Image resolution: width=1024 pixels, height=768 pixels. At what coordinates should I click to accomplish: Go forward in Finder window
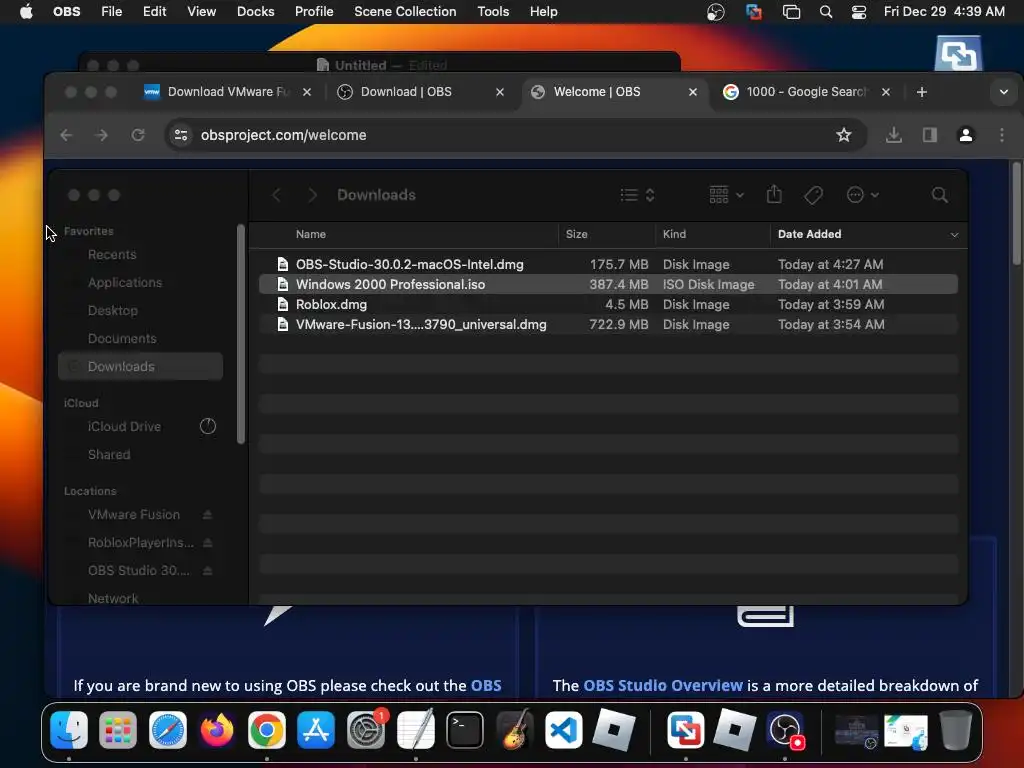(x=312, y=195)
